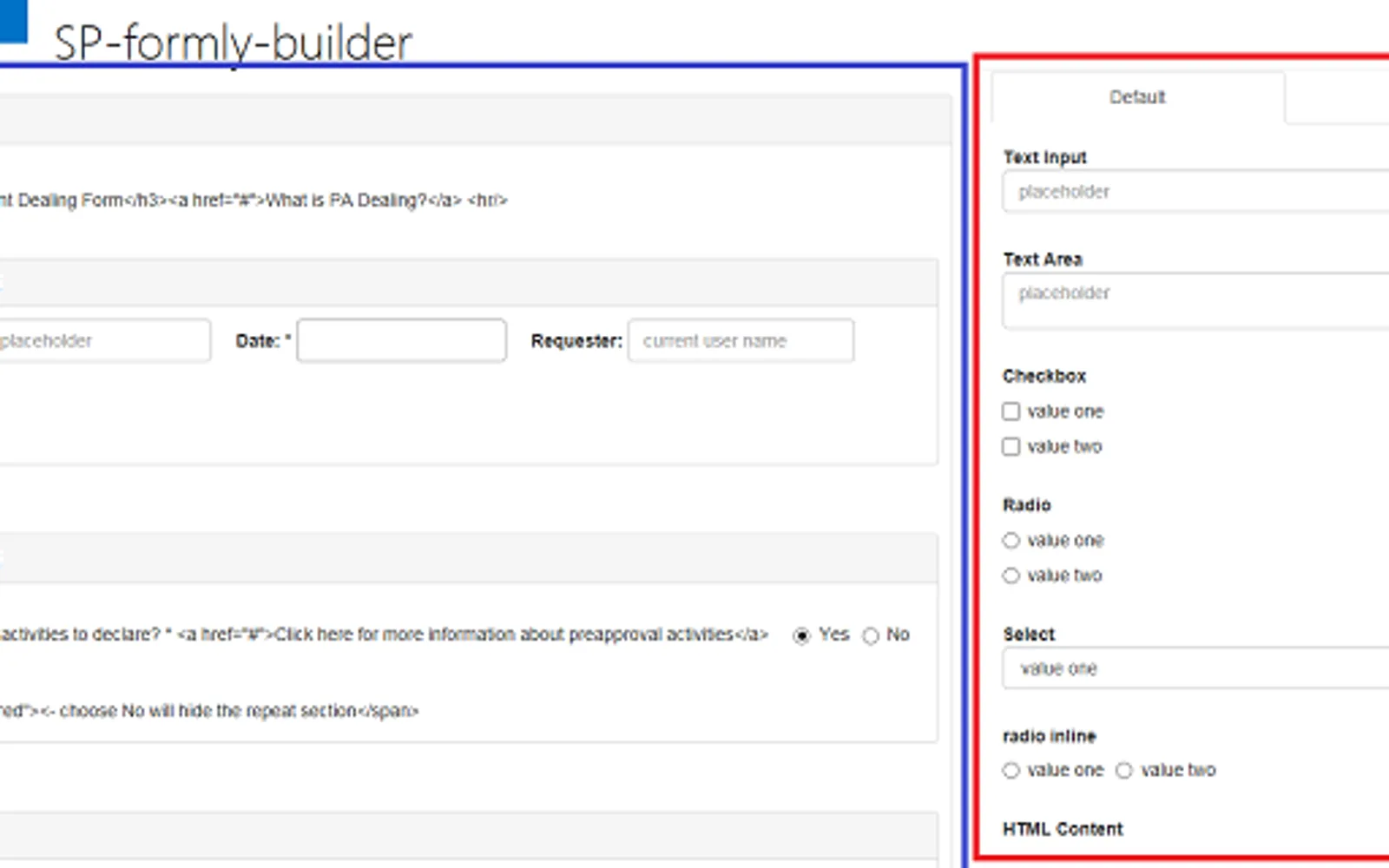Click the Date input field
The height and width of the screenshot is (868, 1389).
click(402, 340)
